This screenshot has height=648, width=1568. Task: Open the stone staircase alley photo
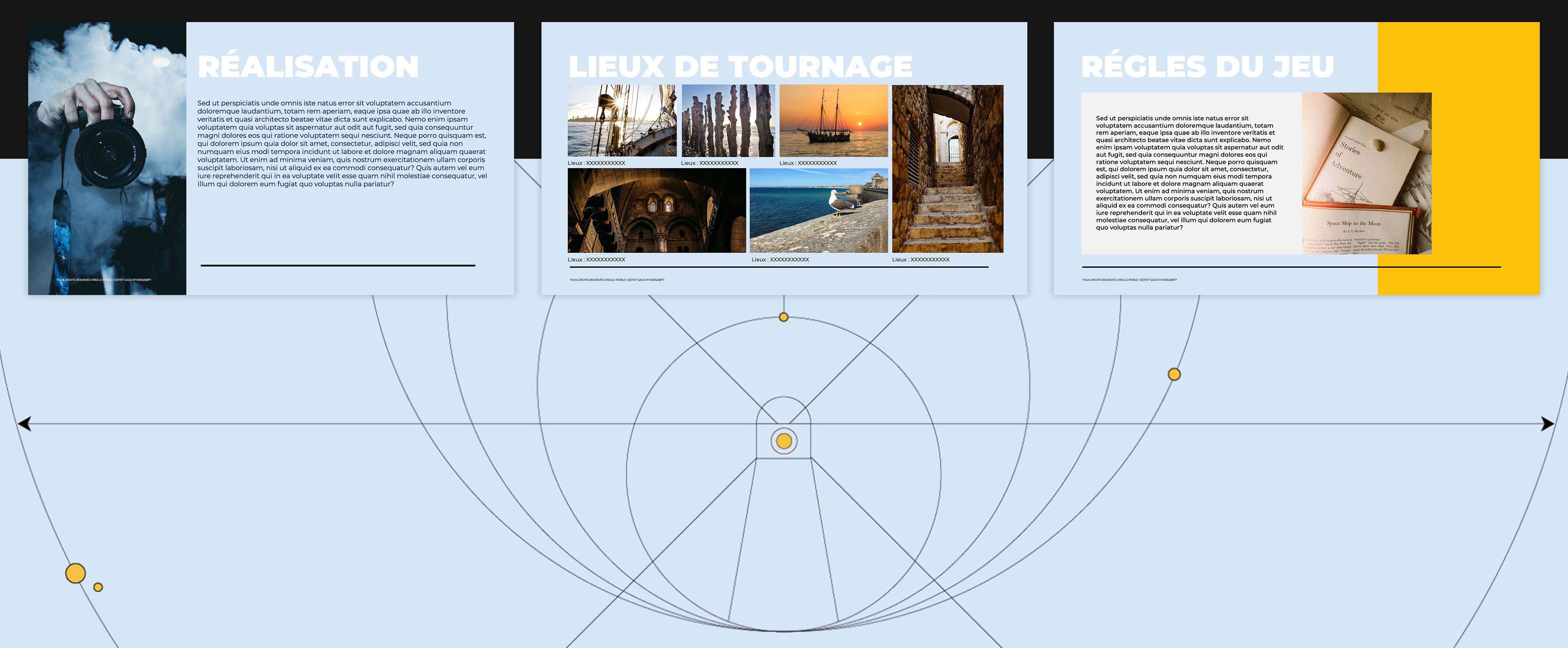point(947,169)
